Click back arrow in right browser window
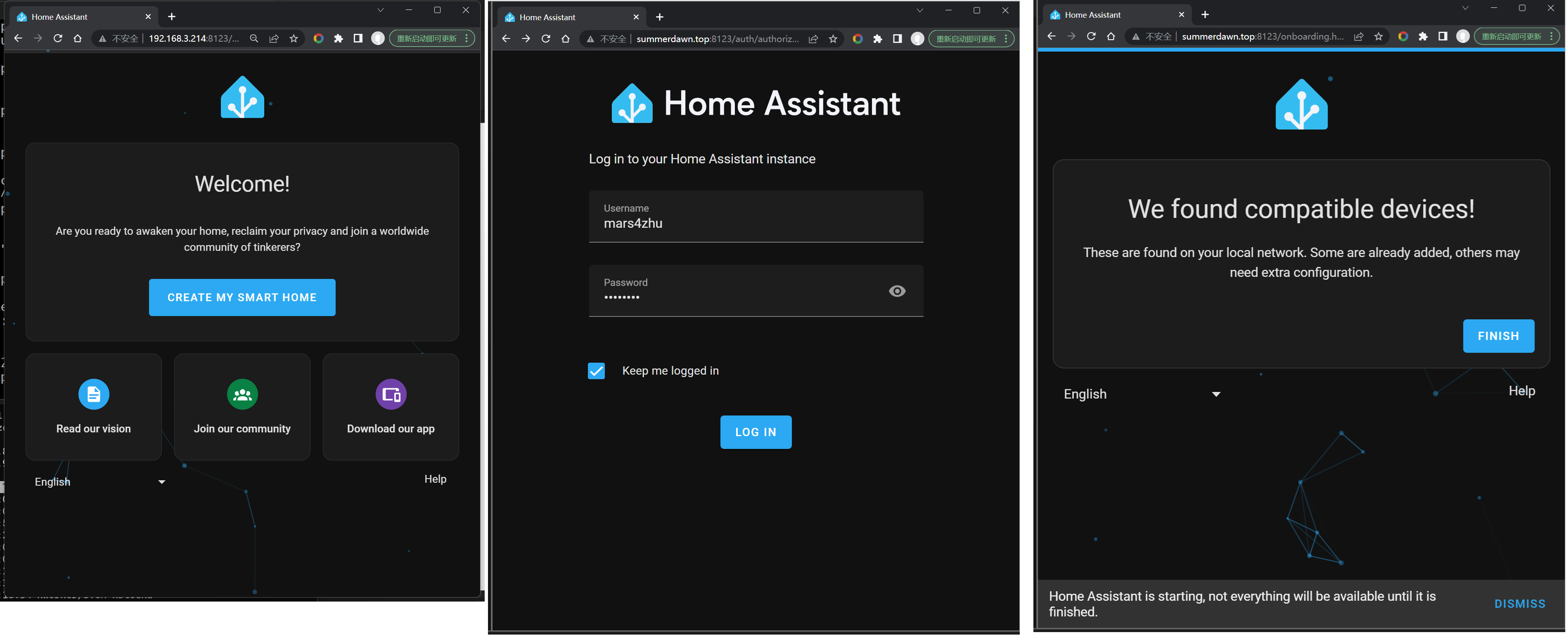The image size is (1568, 642). tap(1052, 36)
